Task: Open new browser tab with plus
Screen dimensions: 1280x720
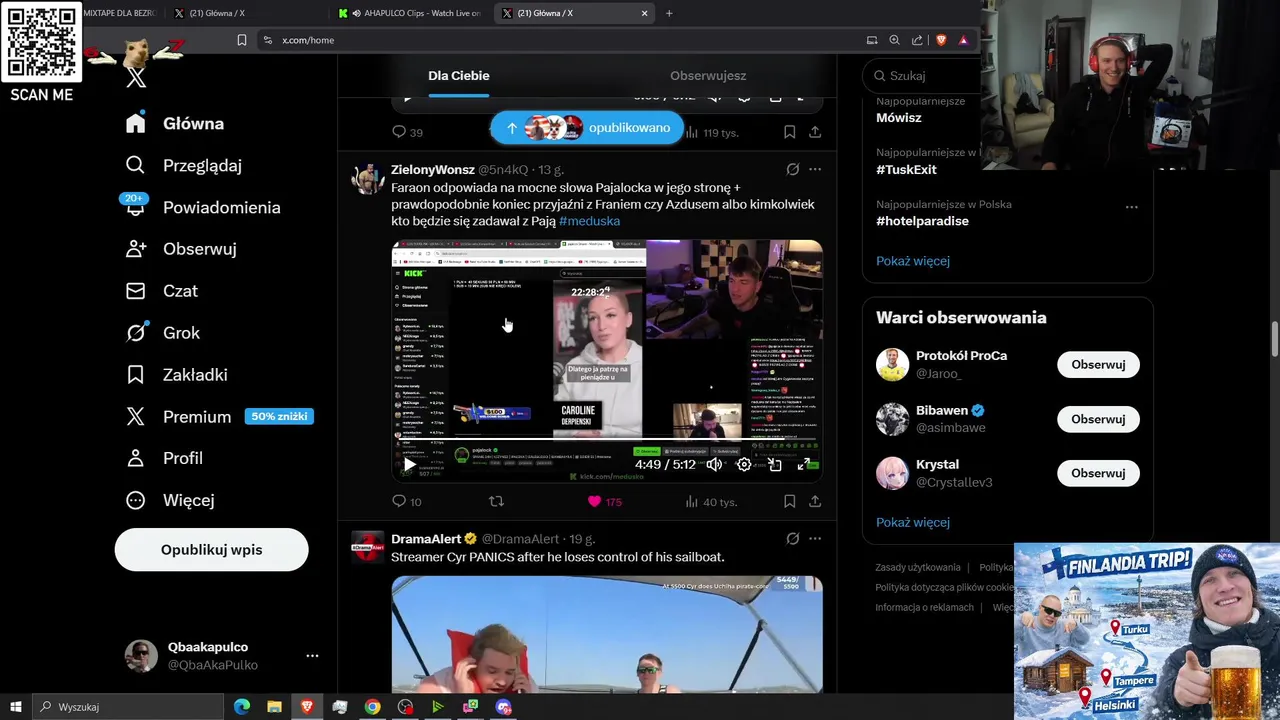Action: 669,13
